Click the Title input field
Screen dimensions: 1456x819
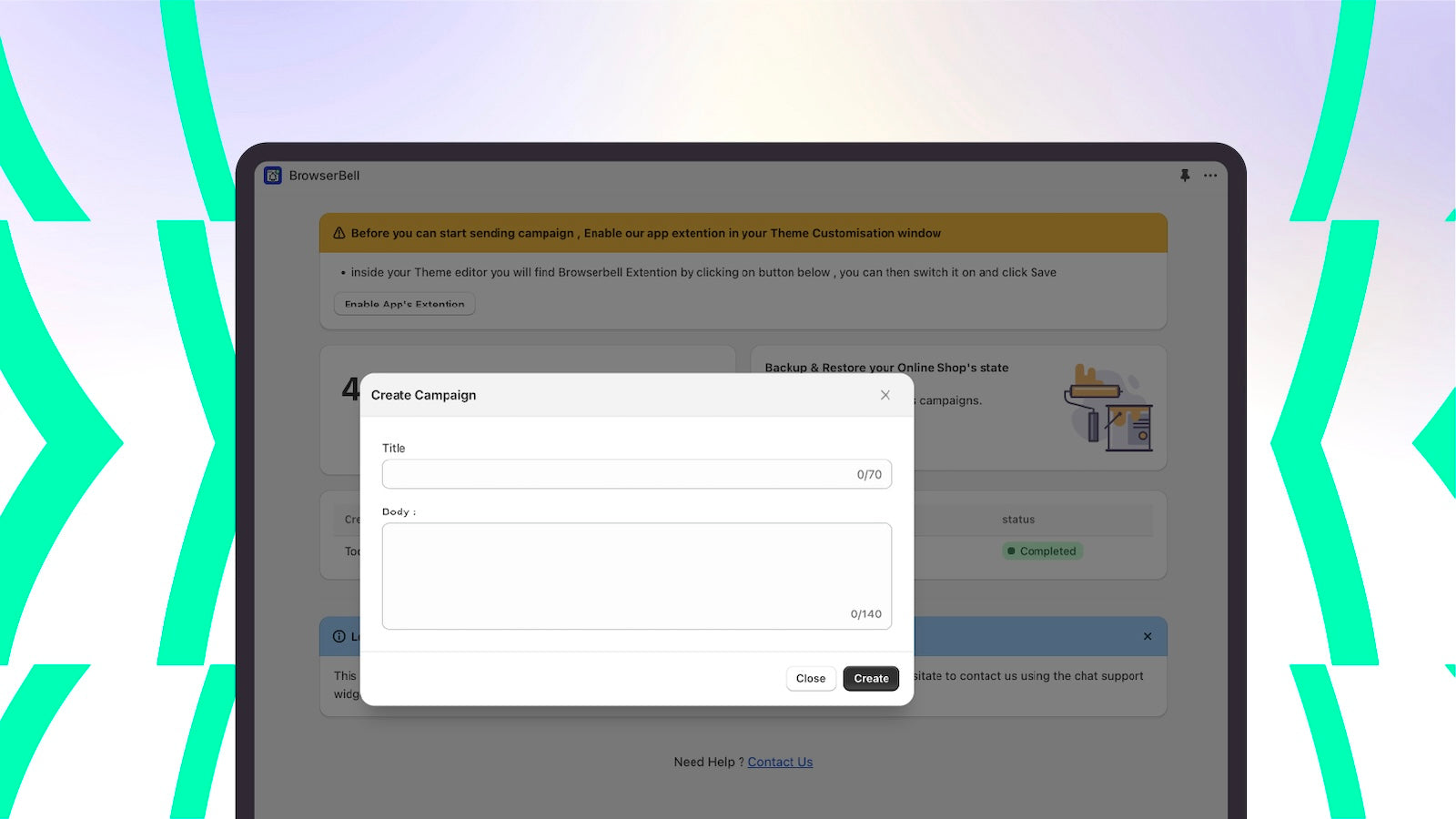click(x=637, y=474)
